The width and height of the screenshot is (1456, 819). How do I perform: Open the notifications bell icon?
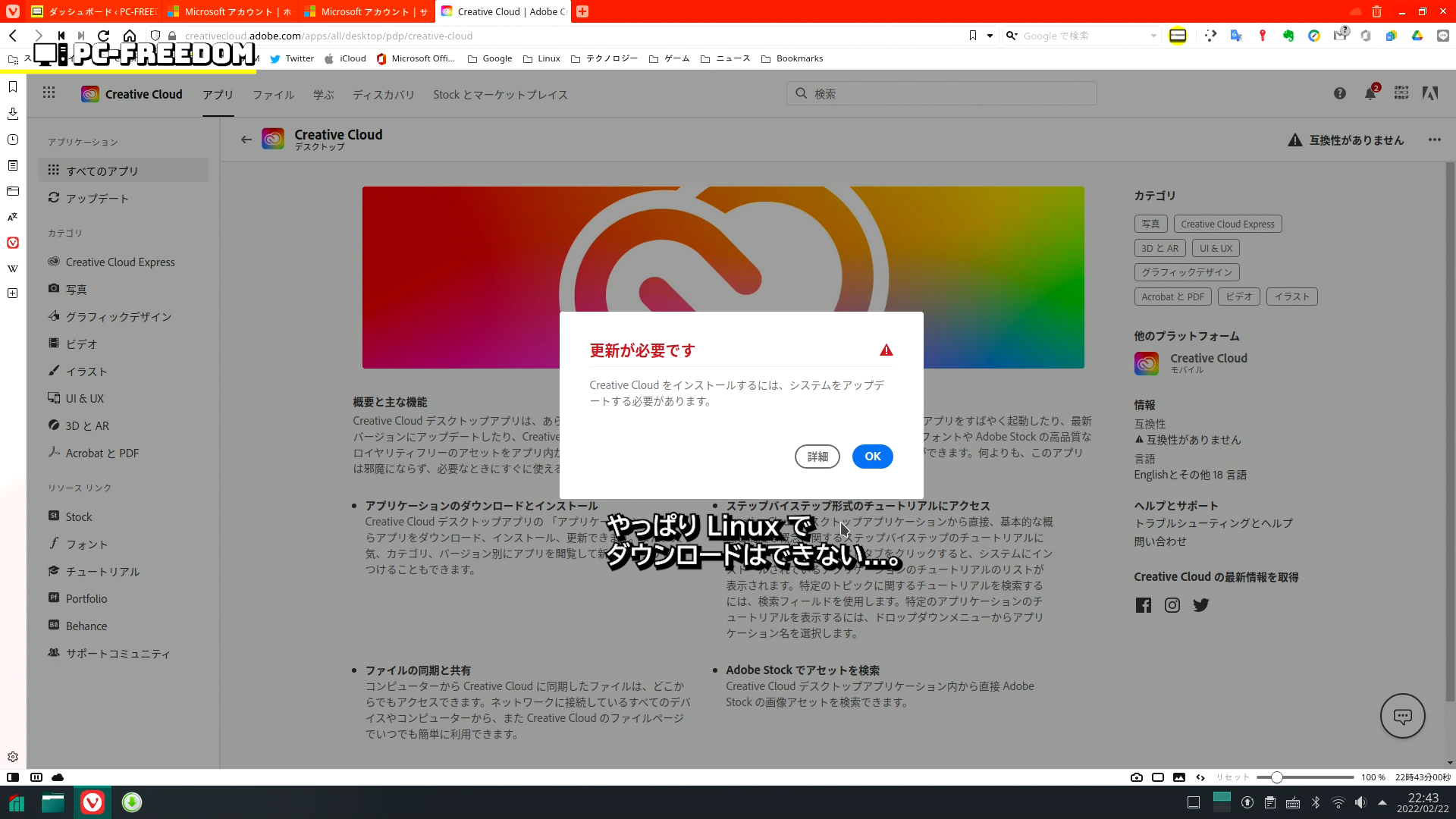click(x=1370, y=93)
